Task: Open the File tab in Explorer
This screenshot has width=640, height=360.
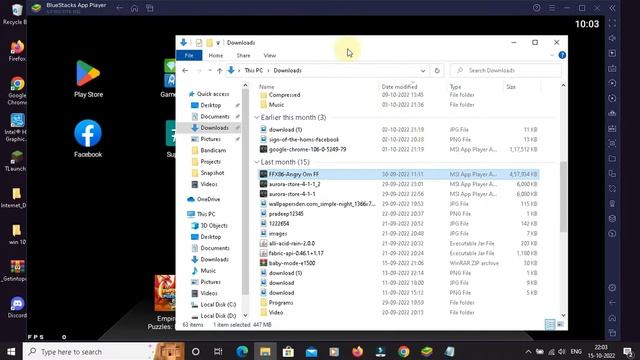Action: tap(189, 55)
